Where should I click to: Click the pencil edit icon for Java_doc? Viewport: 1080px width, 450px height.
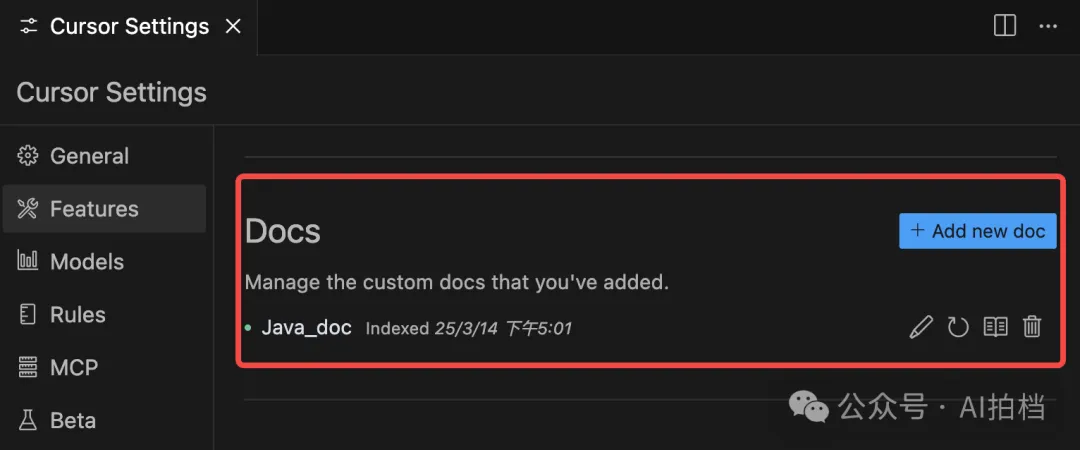(921, 327)
